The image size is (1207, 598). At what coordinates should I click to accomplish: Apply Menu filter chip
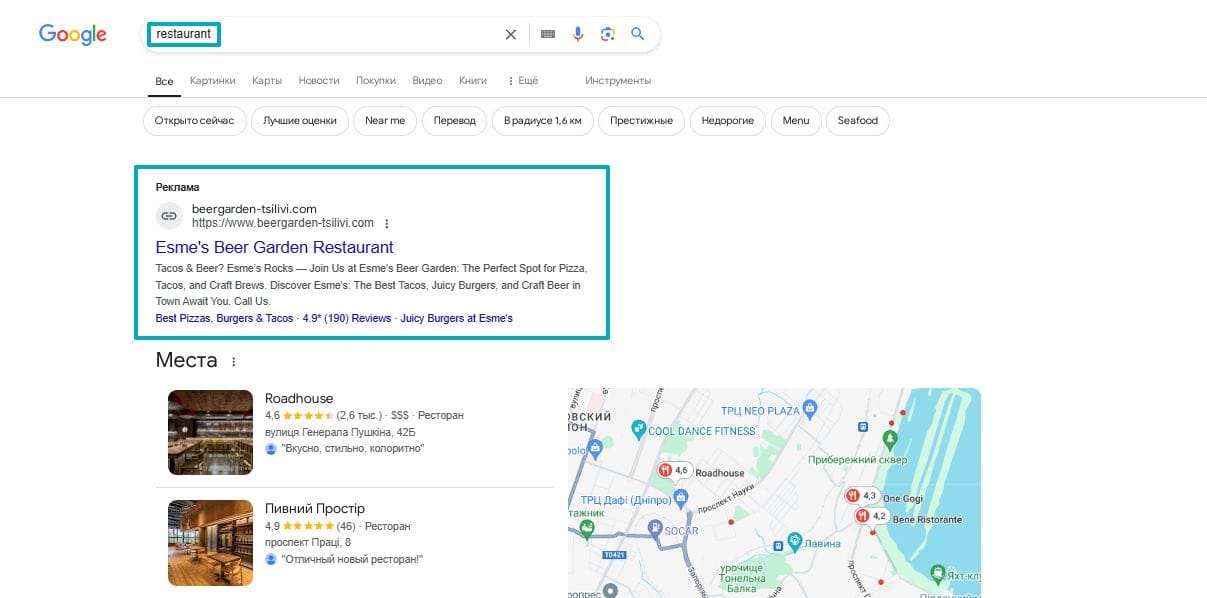tap(796, 121)
